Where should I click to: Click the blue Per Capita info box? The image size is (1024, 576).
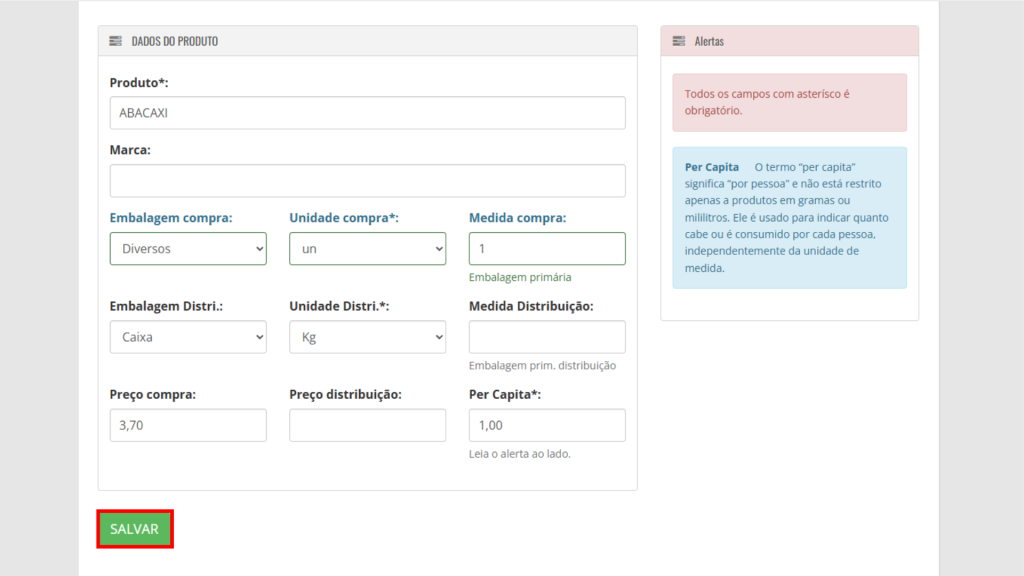click(x=790, y=217)
